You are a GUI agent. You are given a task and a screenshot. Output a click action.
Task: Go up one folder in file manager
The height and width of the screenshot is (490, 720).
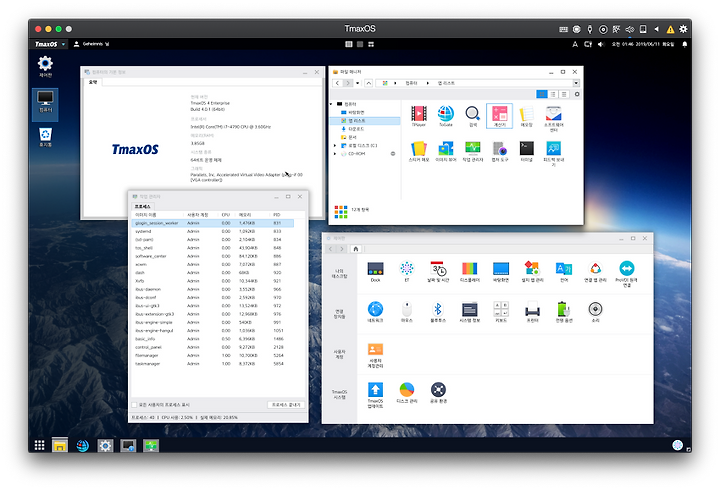click(369, 83)
